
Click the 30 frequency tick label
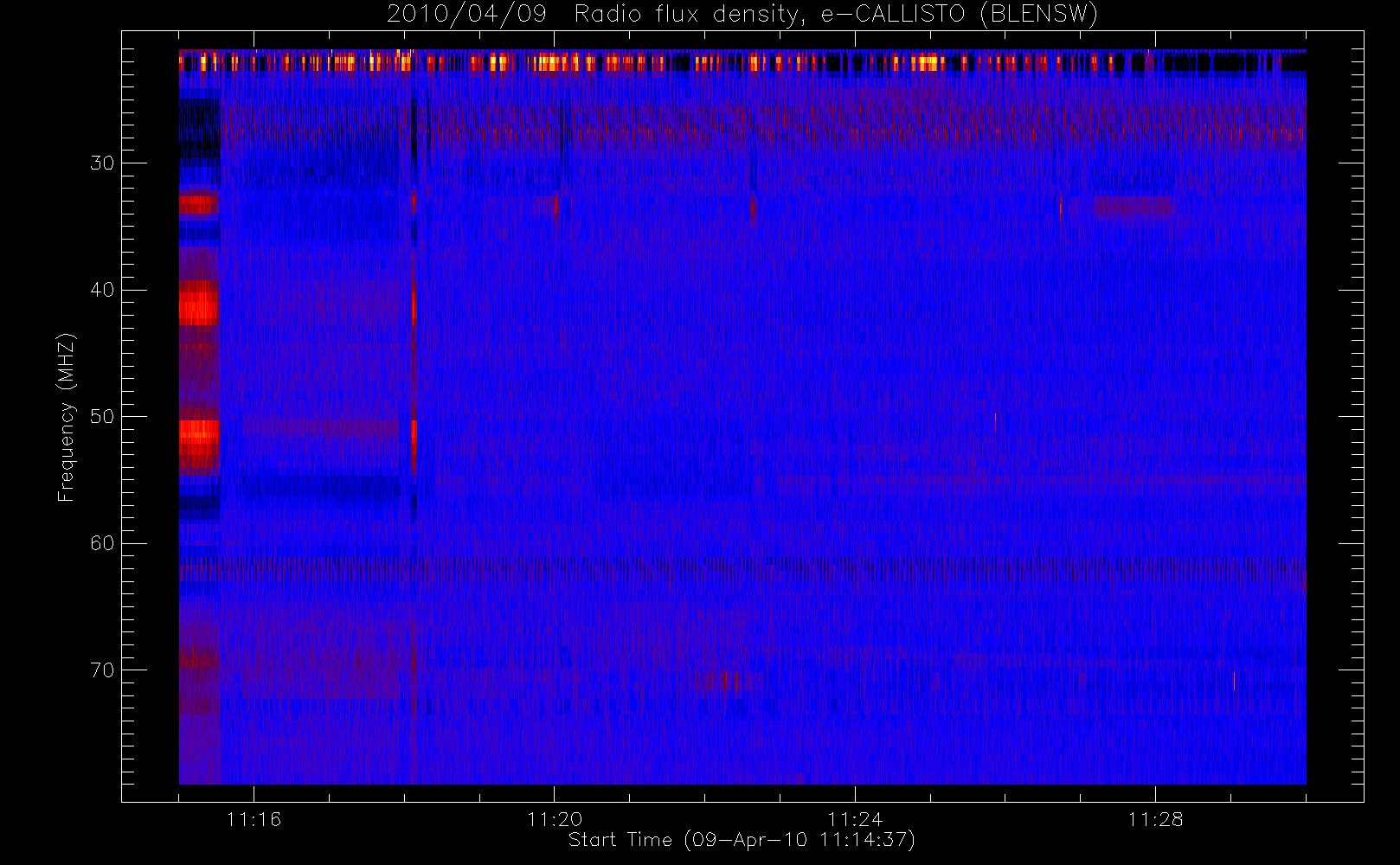pyautogui.click(x=102, y=163)
